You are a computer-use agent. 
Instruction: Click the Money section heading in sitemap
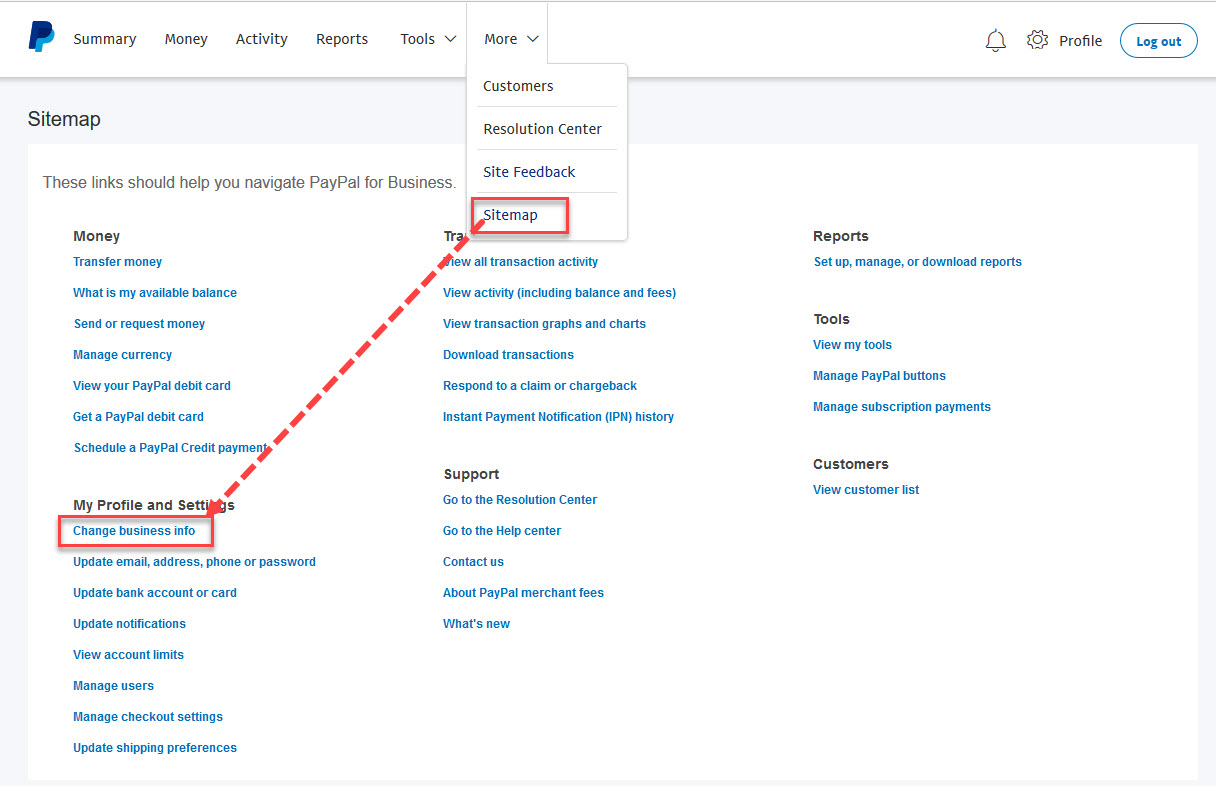pos(96,236)
